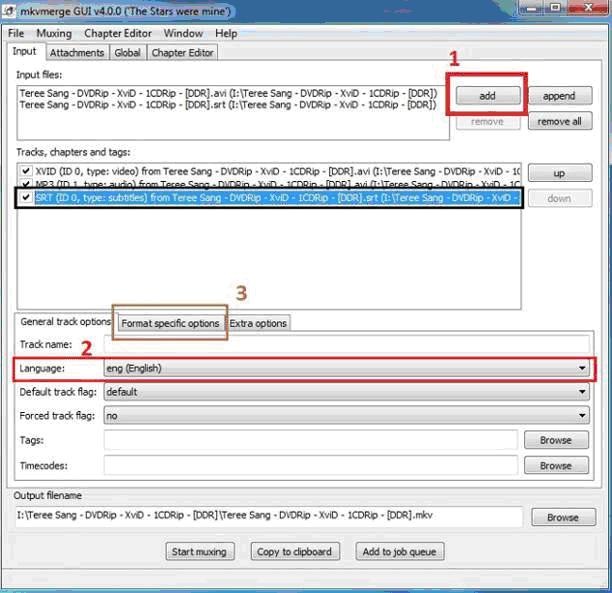Click the Tags input field
The image size is (612, 593).
point(311,440)
